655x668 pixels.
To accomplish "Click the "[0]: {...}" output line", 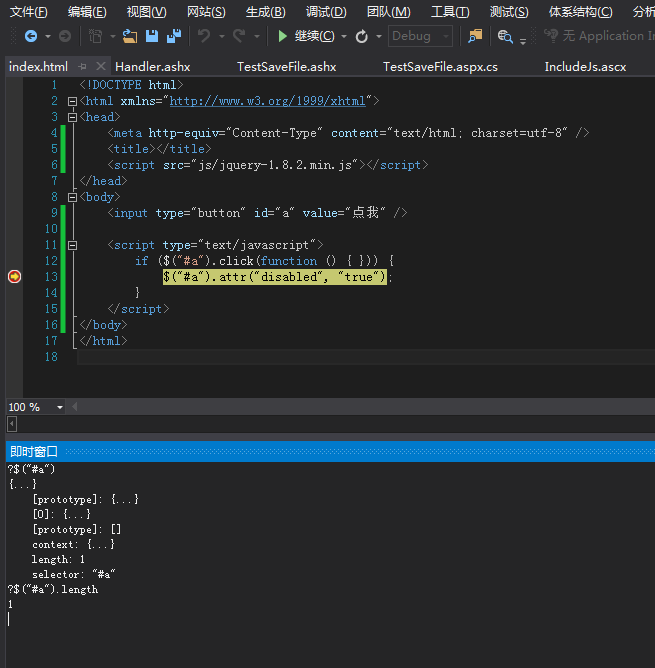I will 62,514.
